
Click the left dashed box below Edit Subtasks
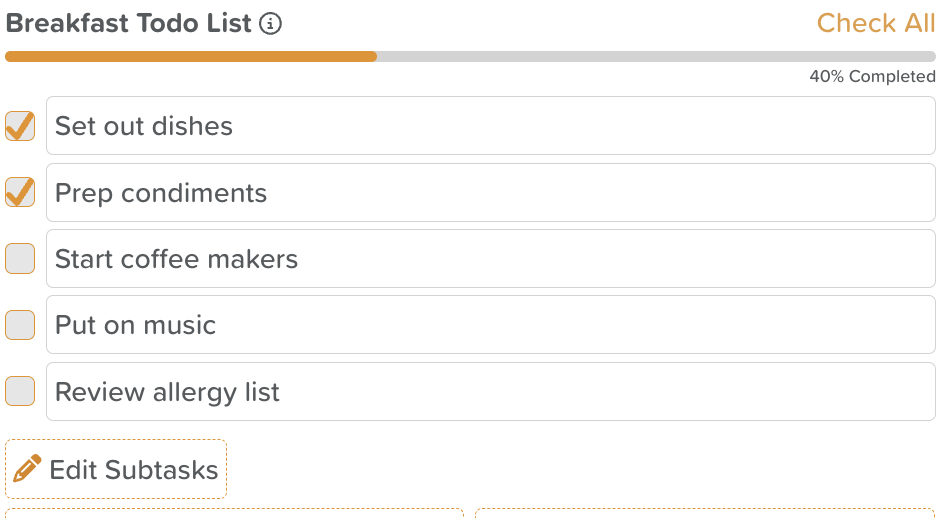point(234,513)
